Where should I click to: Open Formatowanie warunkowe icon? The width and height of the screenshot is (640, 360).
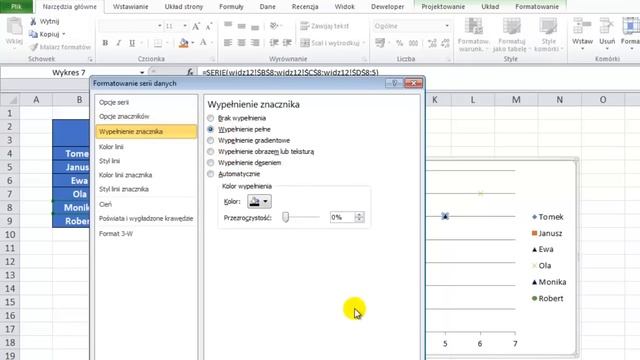tap(473, 27)
